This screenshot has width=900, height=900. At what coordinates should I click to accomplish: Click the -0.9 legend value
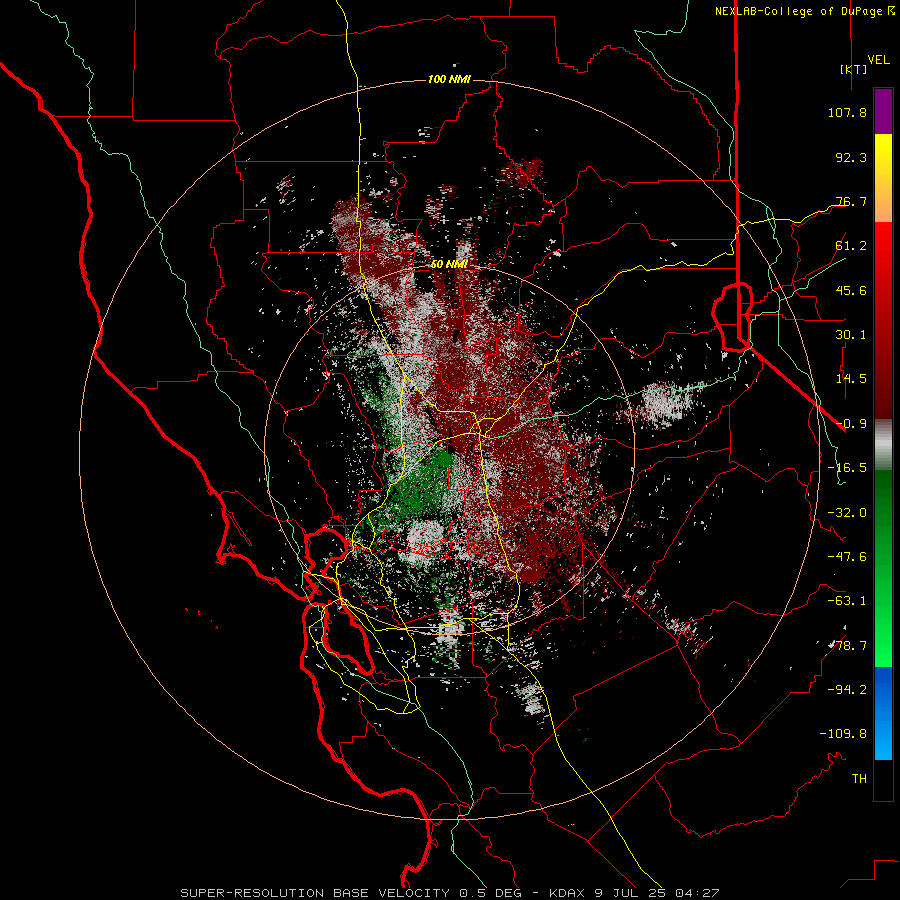(851, 424)
